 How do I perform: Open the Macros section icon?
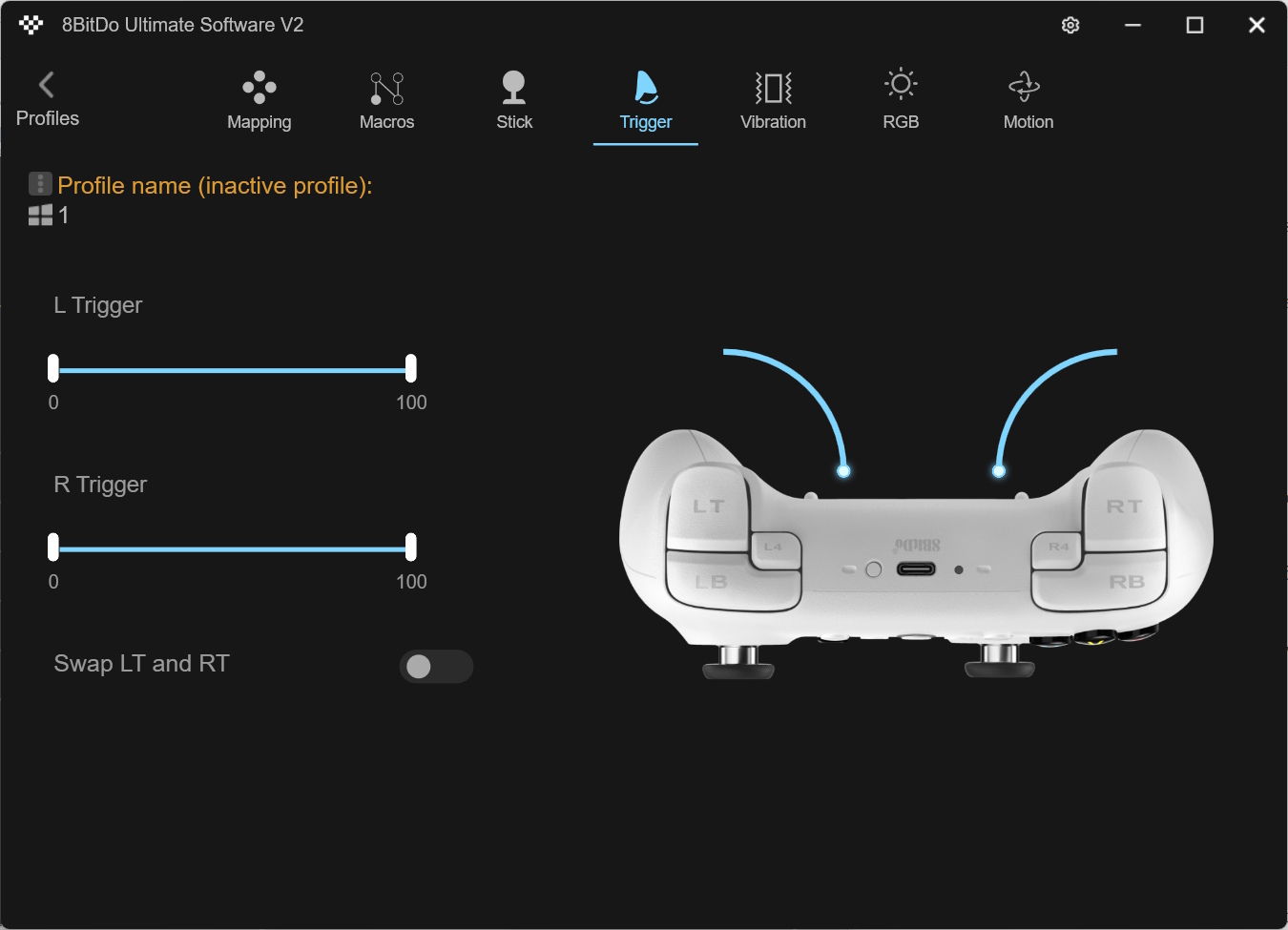[386, 88]
